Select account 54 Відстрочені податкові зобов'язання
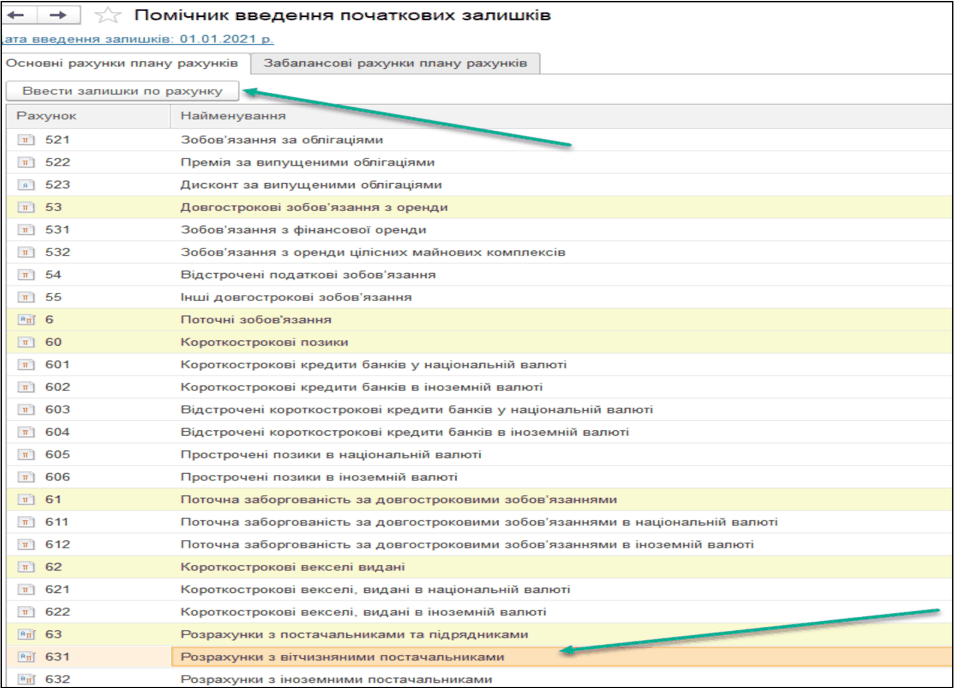The width and height of the screenshot is (954, 688). tap(307, 275)
